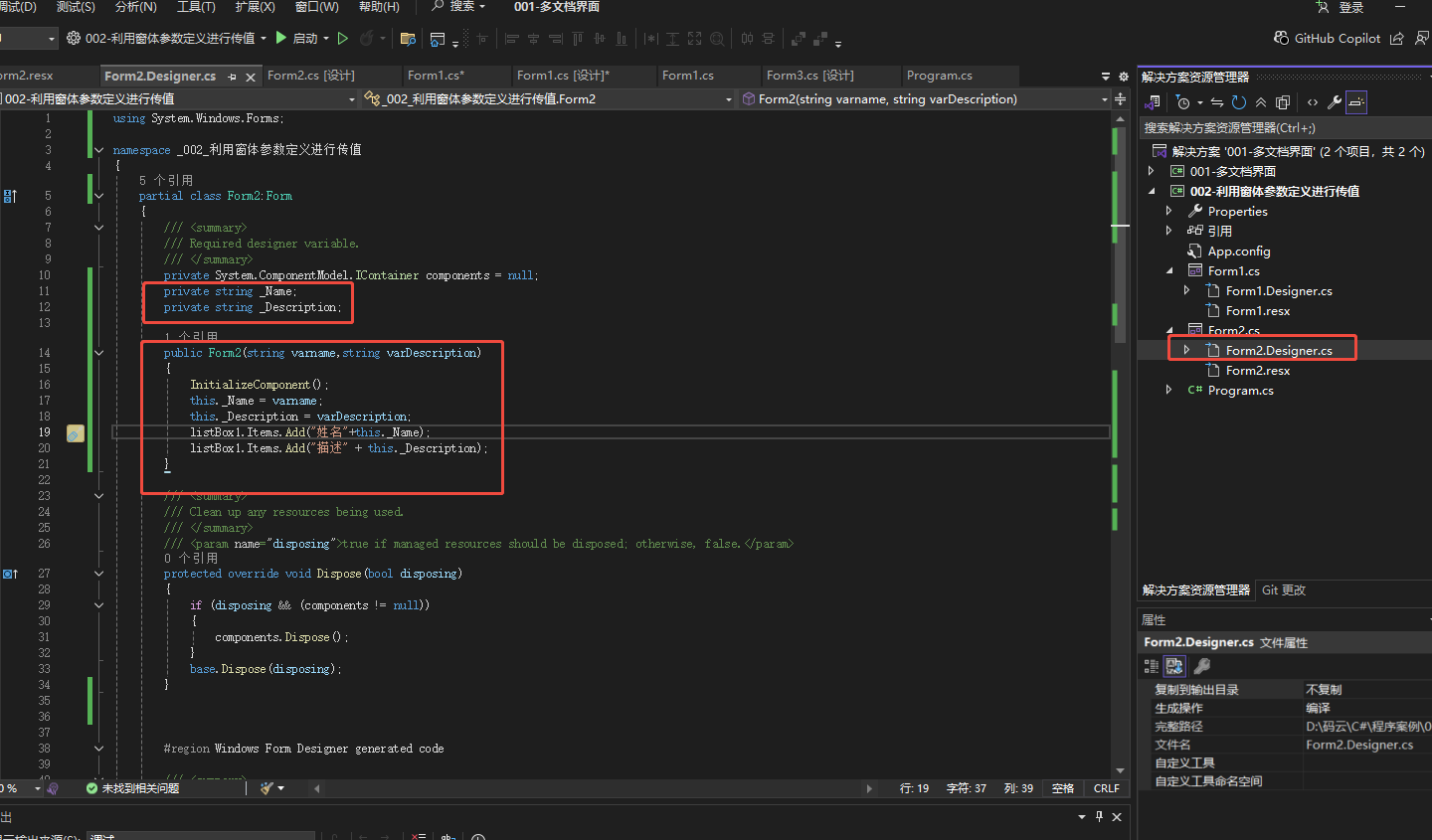The image size is (1432, 840).
Task: Click the show all files icon
Action: click(x=1283, y=101)
